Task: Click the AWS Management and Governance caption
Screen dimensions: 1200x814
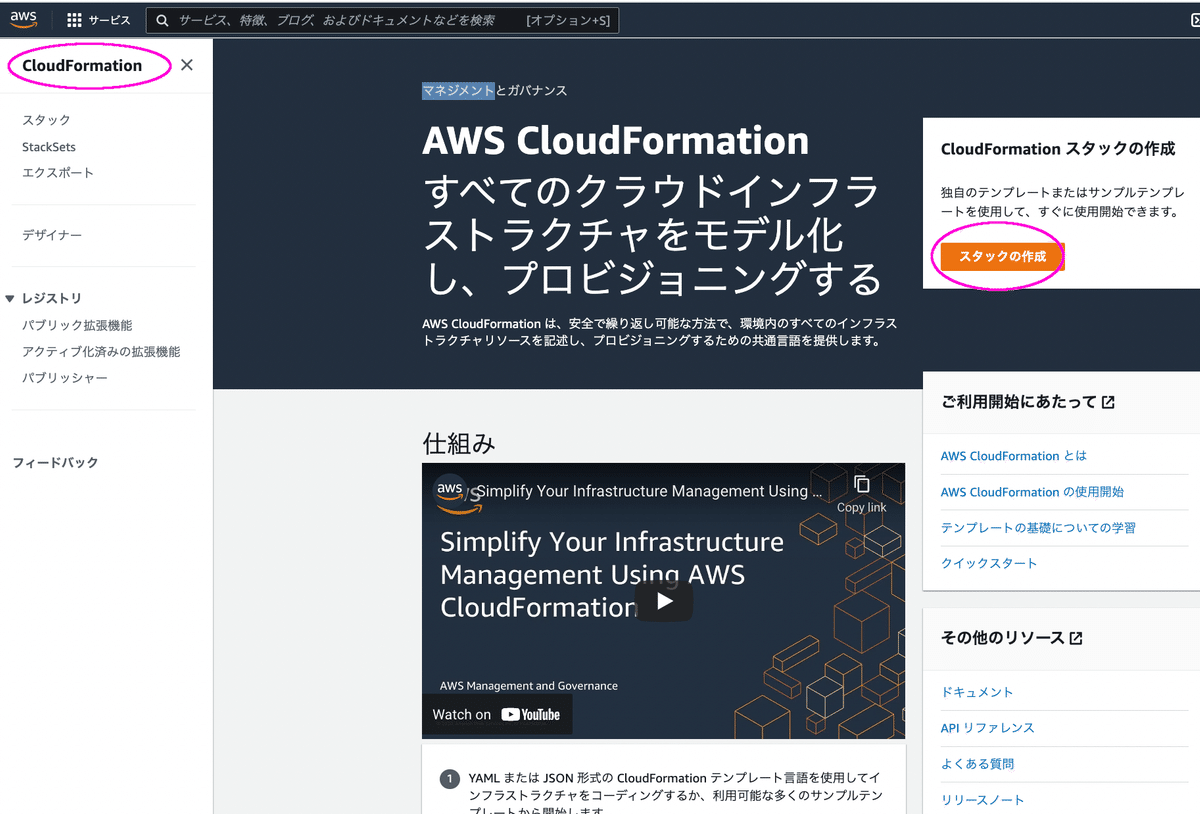Action: [x=529, y=686]
